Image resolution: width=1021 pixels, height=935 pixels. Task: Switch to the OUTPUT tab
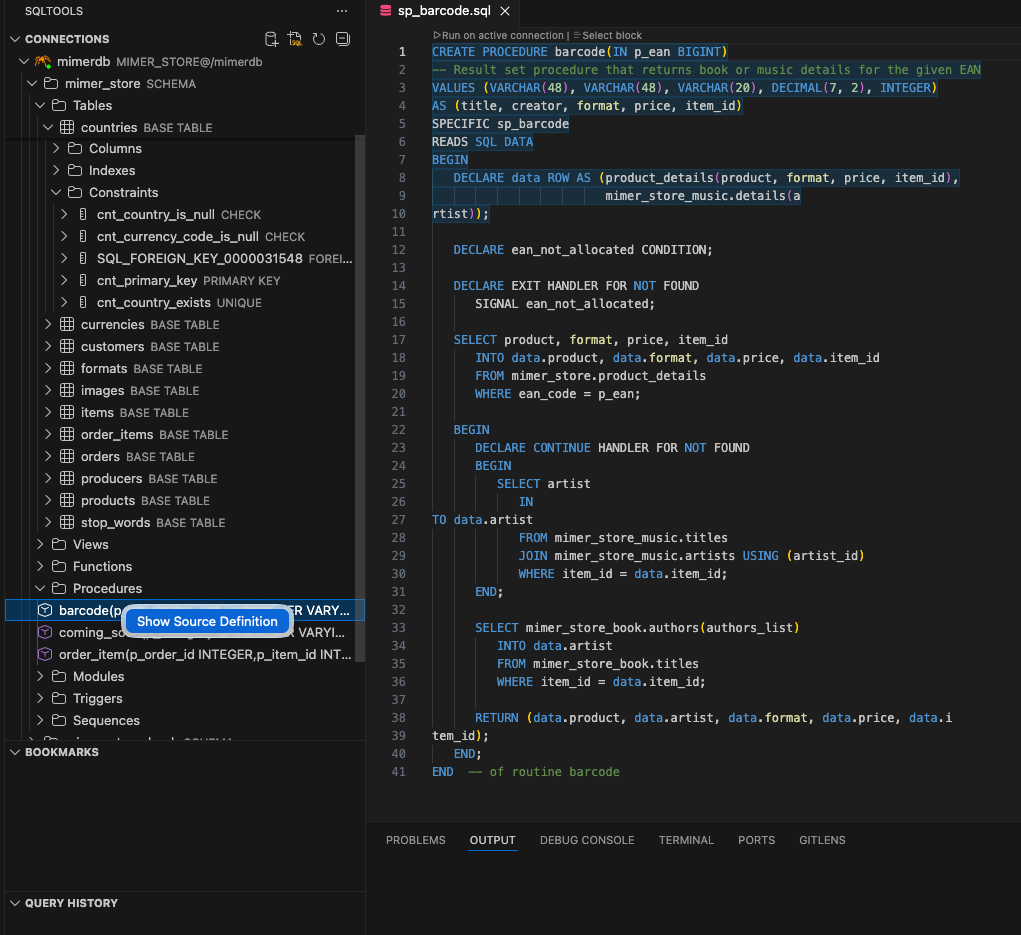[x=492, y=840]
